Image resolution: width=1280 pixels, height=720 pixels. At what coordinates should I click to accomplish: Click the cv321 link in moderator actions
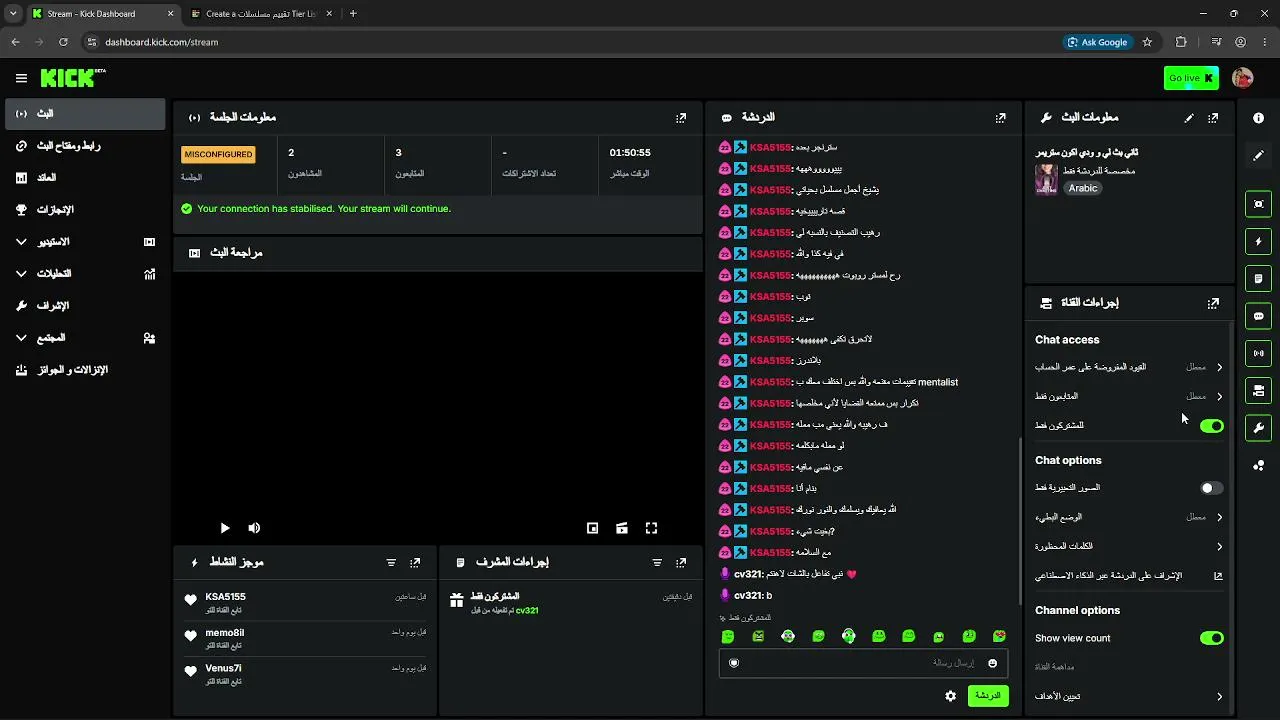coord(527,611)
